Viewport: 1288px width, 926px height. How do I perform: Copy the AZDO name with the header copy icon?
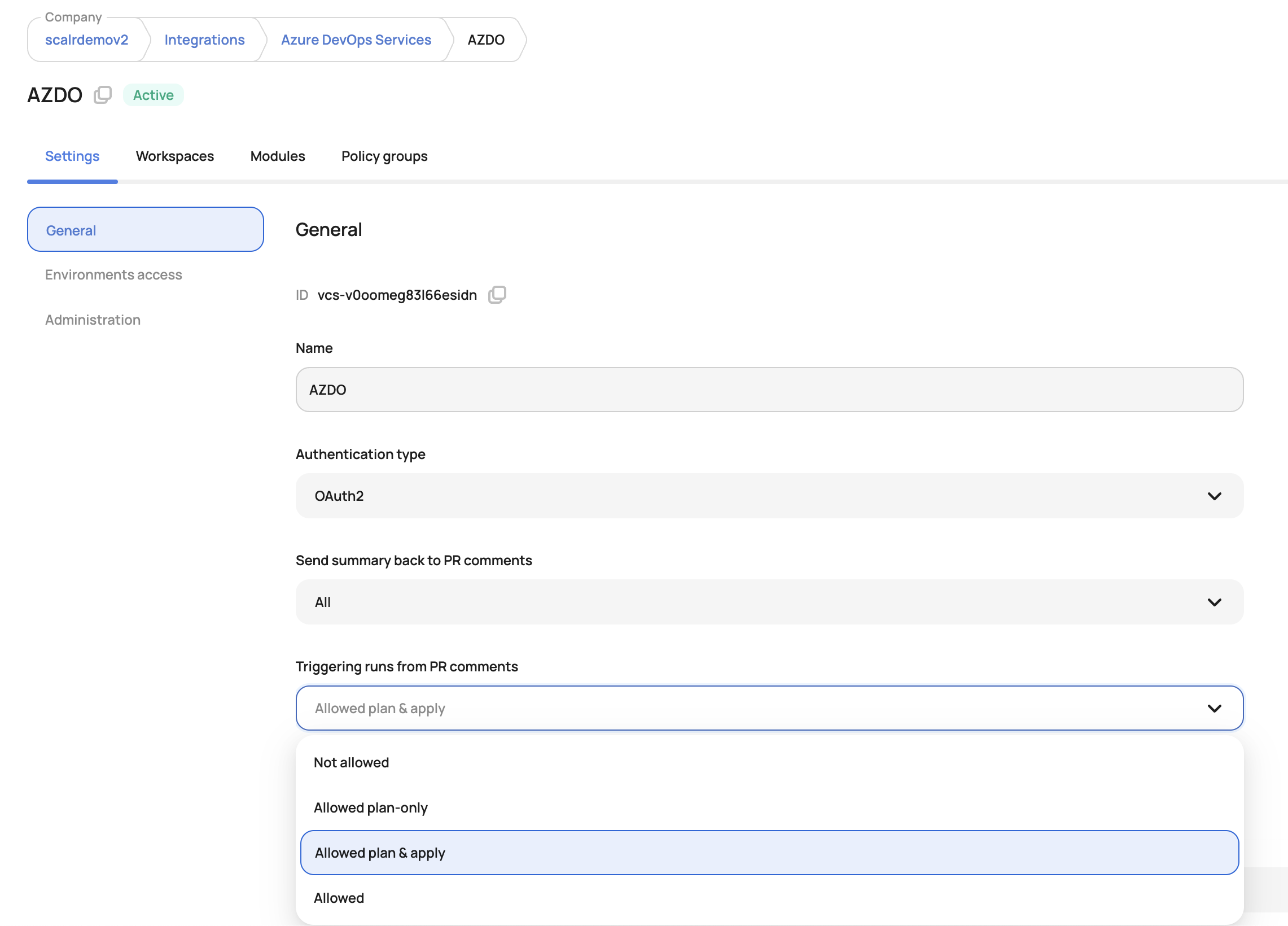coord(102,95)
